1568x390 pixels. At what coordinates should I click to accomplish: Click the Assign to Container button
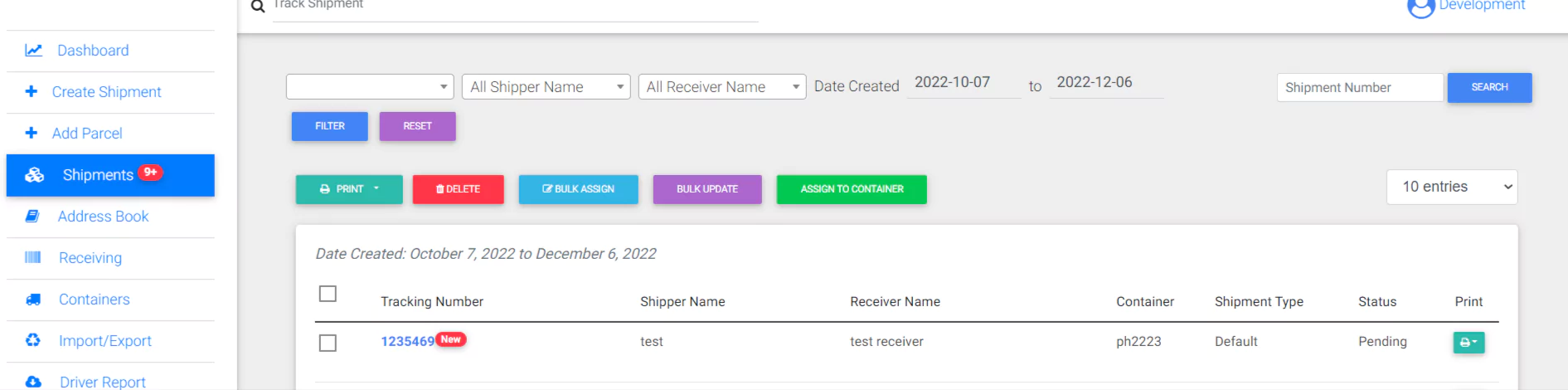(851, 189)
